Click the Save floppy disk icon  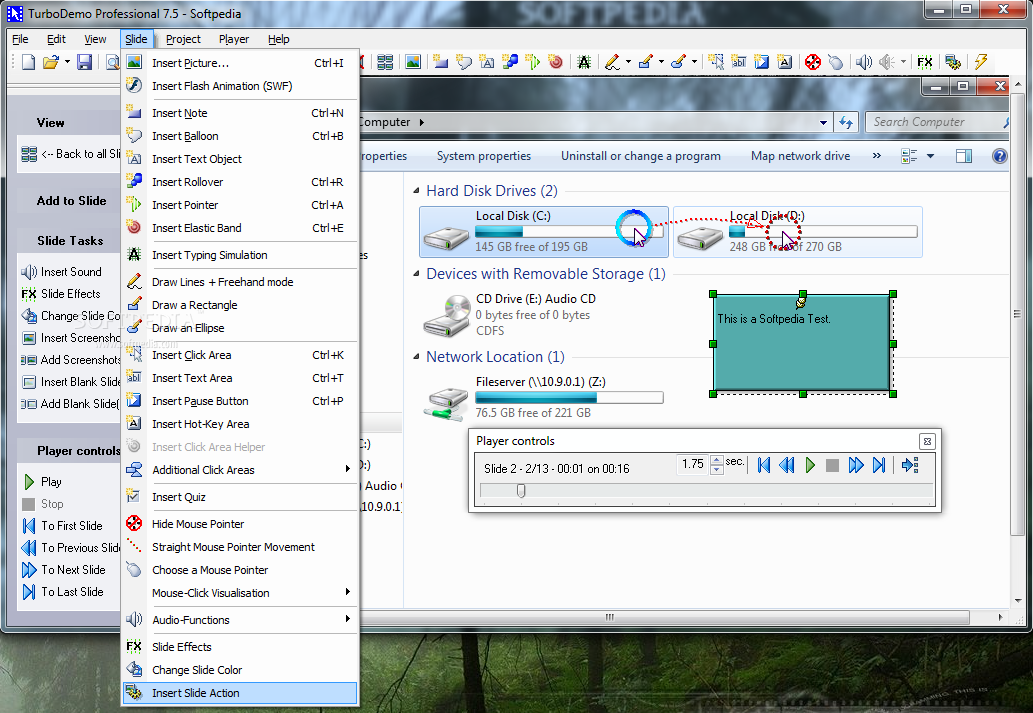[x=84, y=62]
